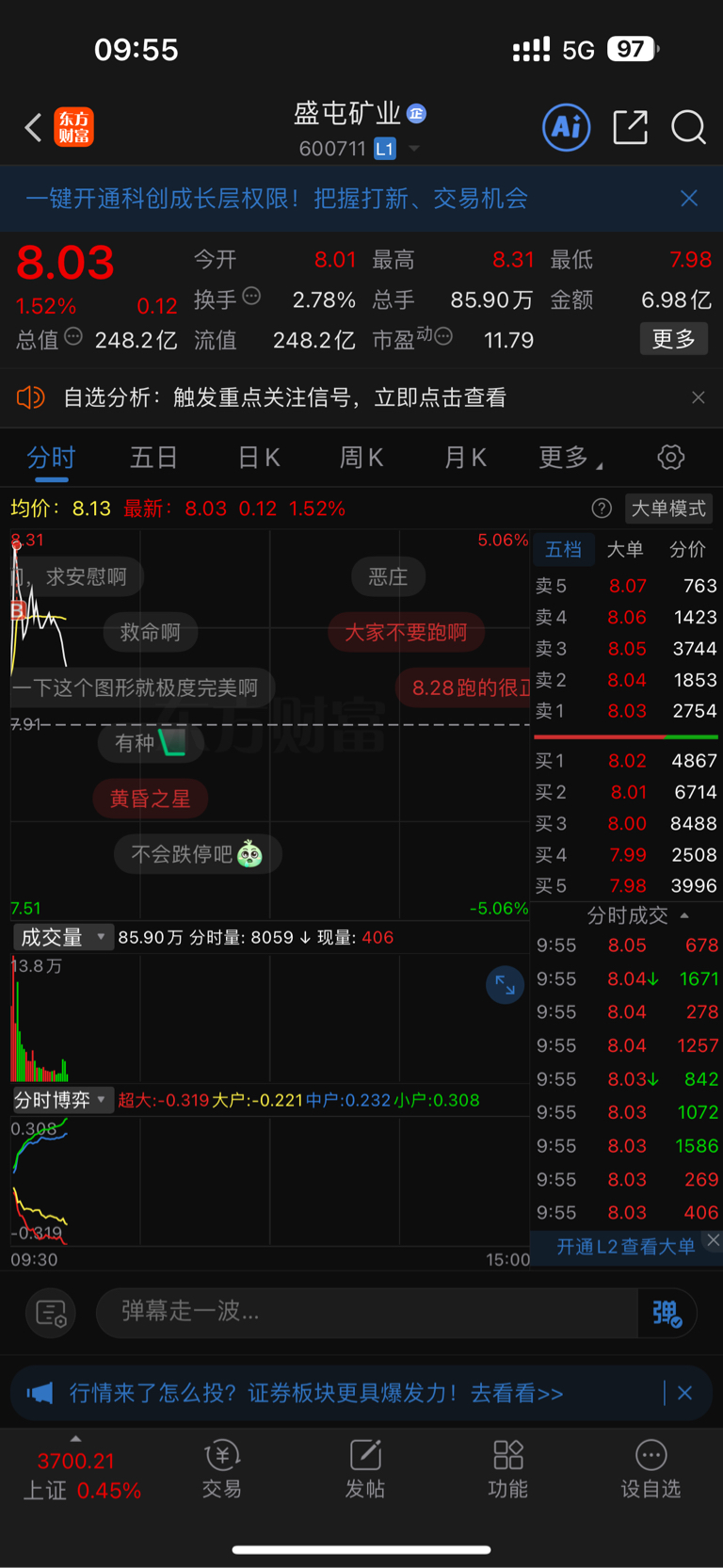Tap the 大家不要跑啊 bullet comment

coord(406,632)
